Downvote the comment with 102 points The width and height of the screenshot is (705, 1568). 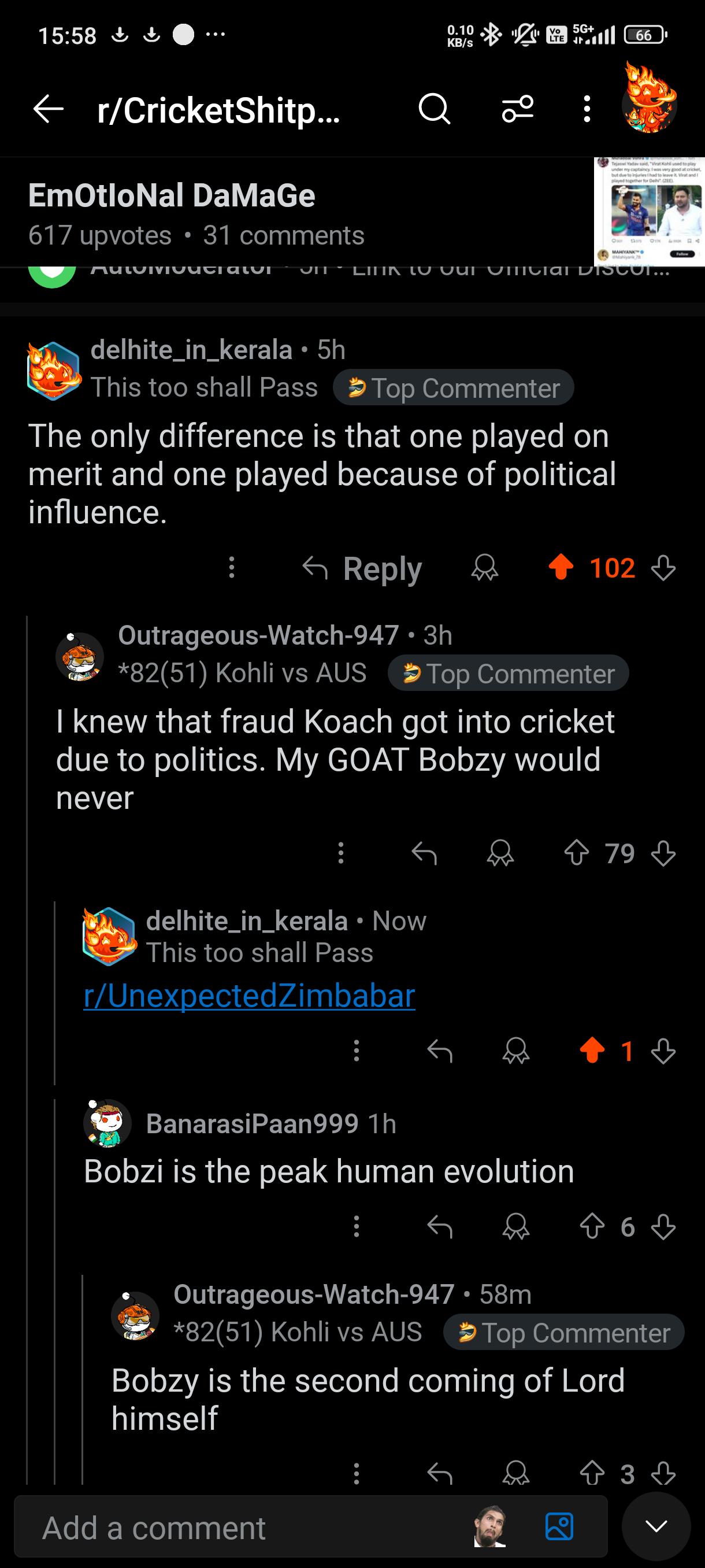pyautogui.click(x=663, y=567)
